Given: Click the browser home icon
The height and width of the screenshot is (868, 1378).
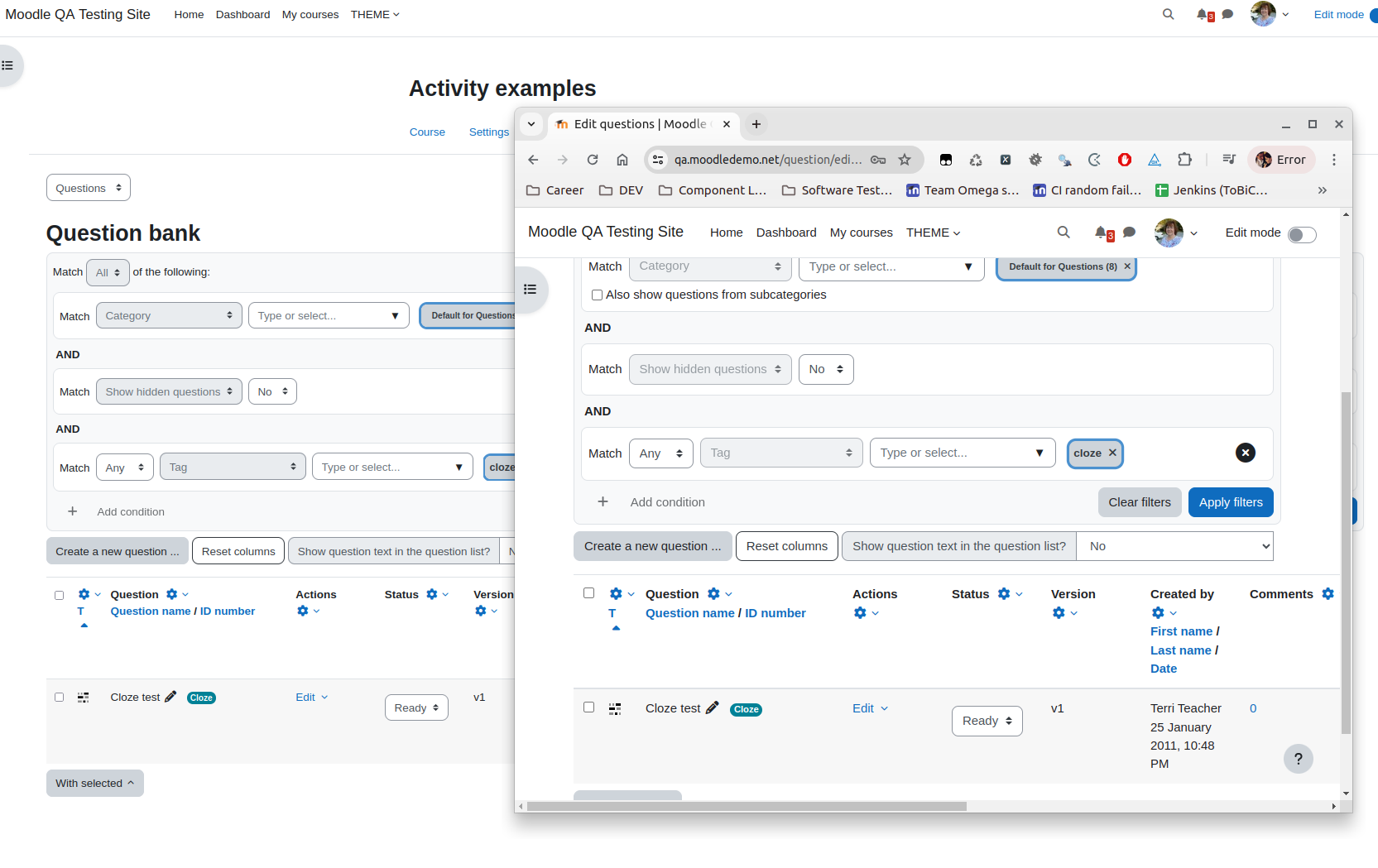Looking at the screenshot, I should pos(622,160).
